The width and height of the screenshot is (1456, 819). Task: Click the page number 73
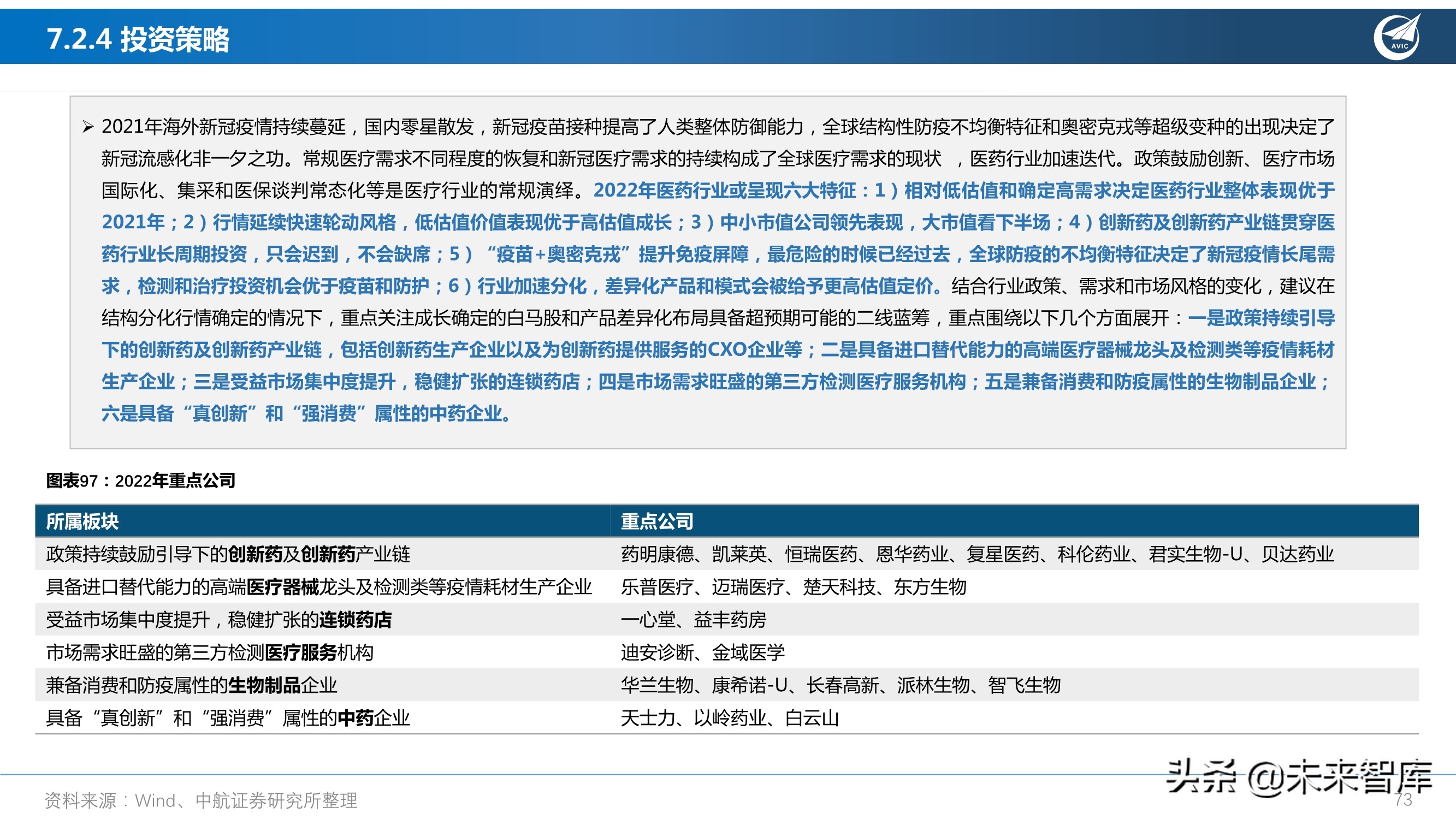[x=1403, y=800]
